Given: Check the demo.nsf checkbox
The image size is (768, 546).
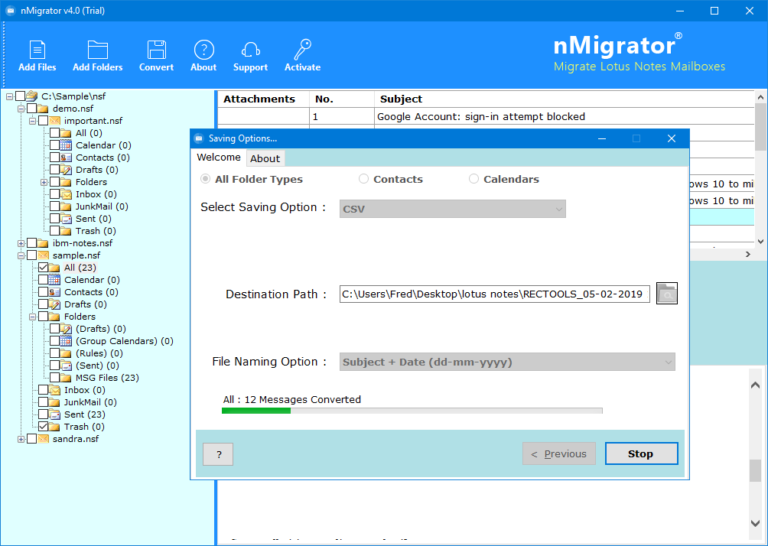Looking at the screenshot, I should 32,108.
